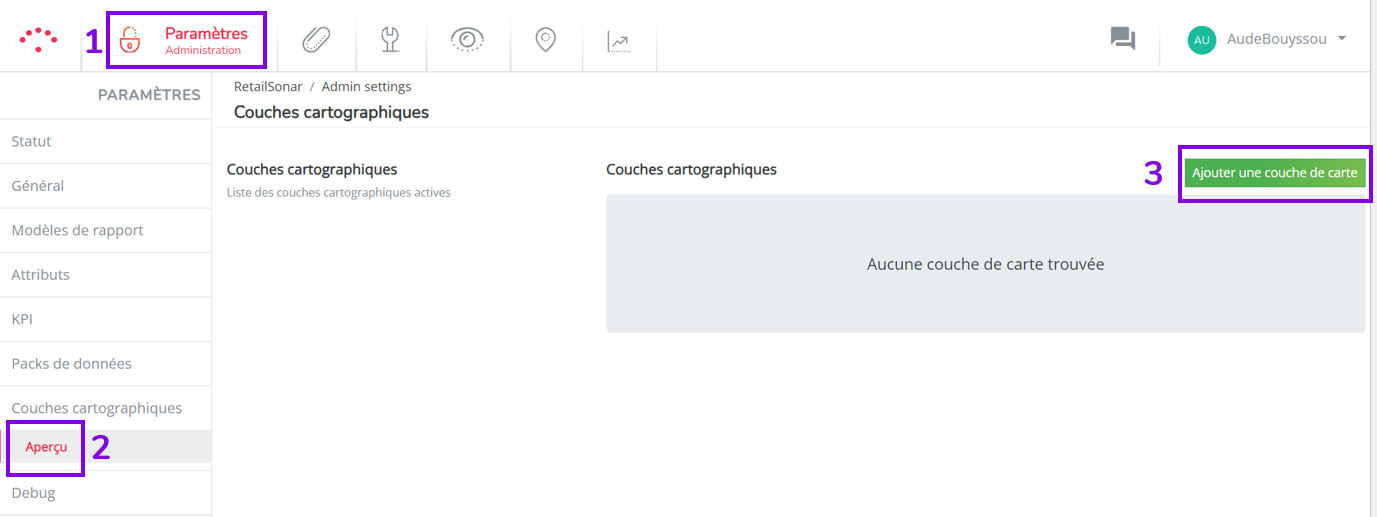Viewport: 1377px width, 517px height.
Task: Click Ajouter une couche de carte button
Action: pyautogui.click(x=1275, y=173)
